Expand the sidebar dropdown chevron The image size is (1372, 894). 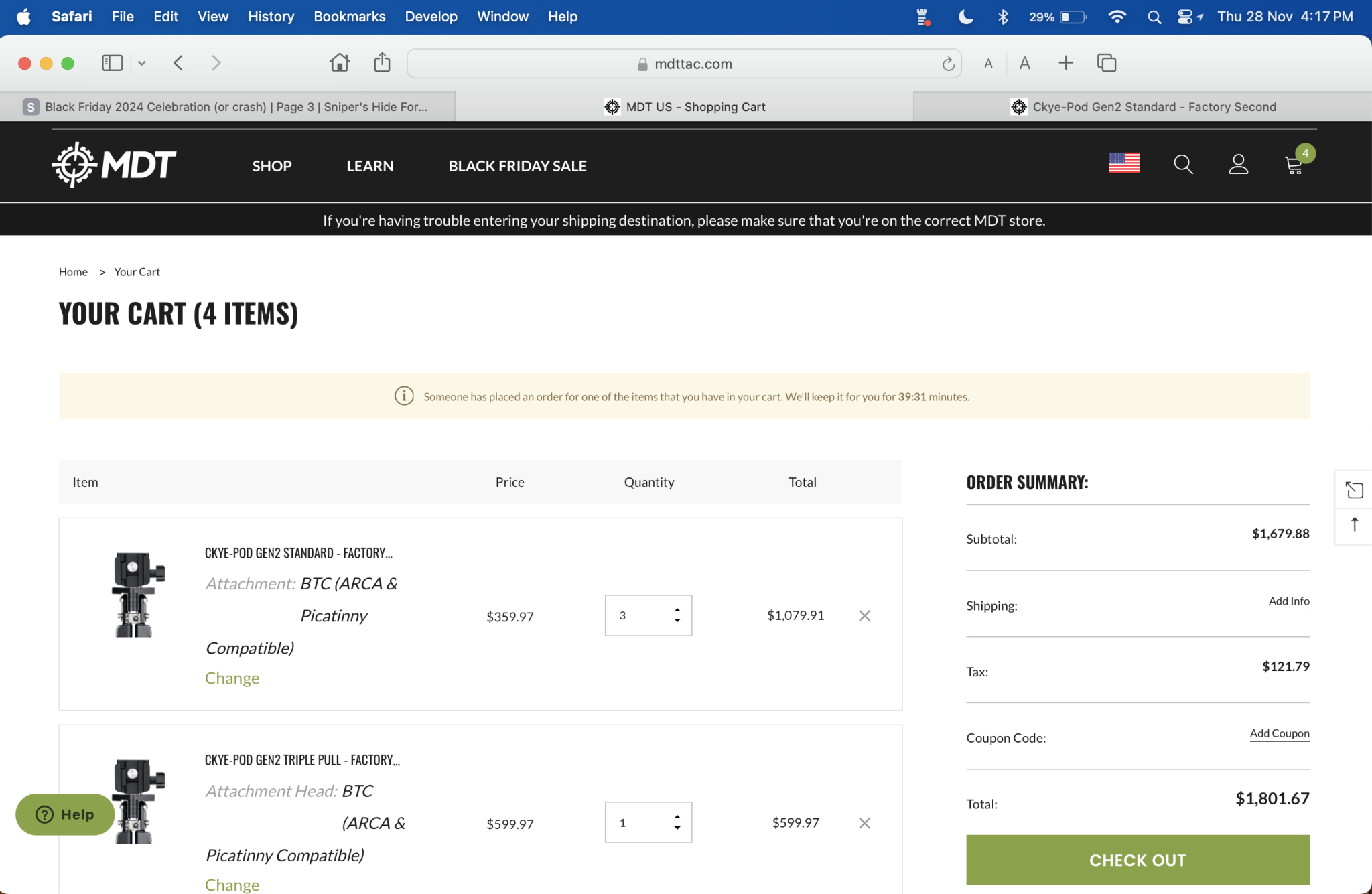pyautogui.click(x=142, y=63)
